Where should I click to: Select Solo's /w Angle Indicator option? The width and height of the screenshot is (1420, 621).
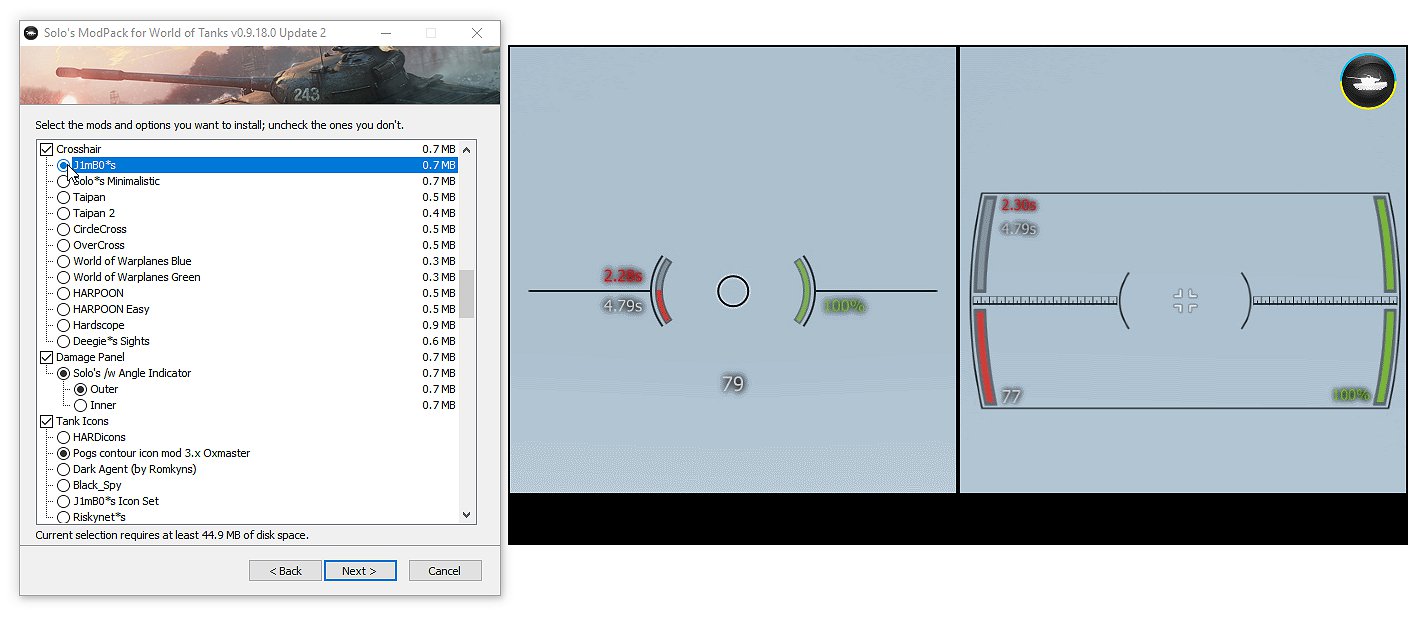point(64,373)
